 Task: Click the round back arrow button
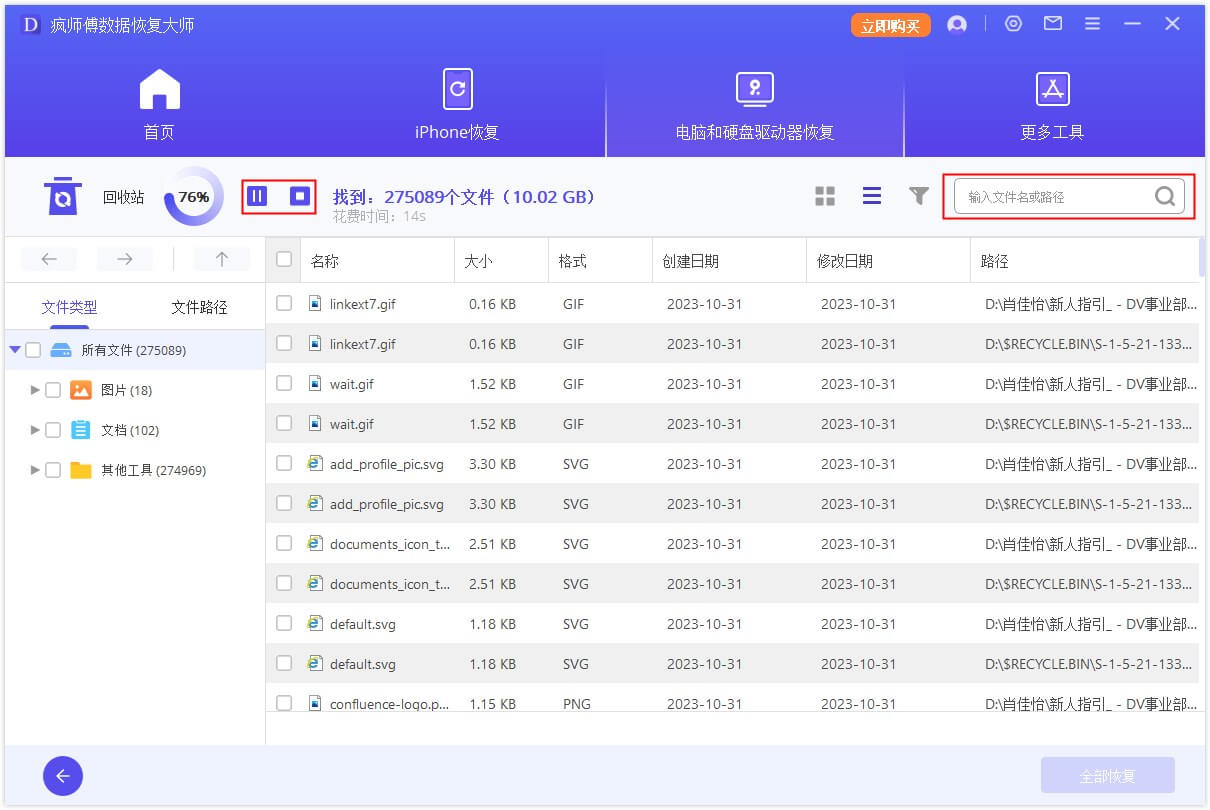(x=63, y=776)
